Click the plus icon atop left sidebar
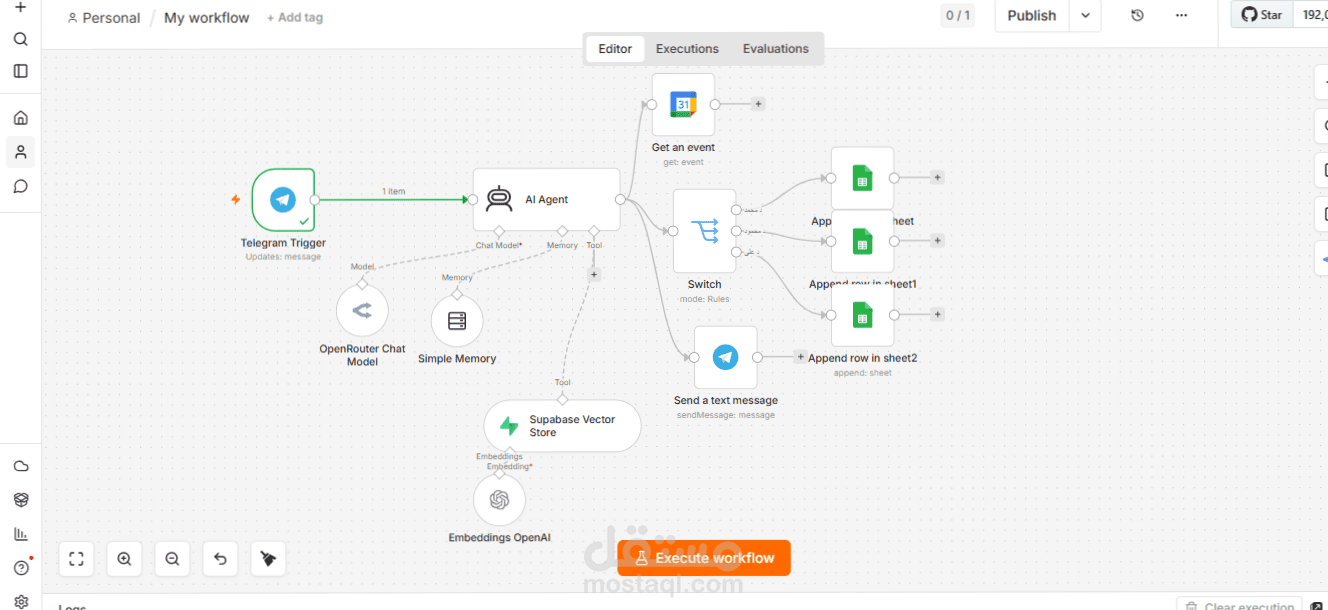1328x610 pixels. click(x=20, y=6)
